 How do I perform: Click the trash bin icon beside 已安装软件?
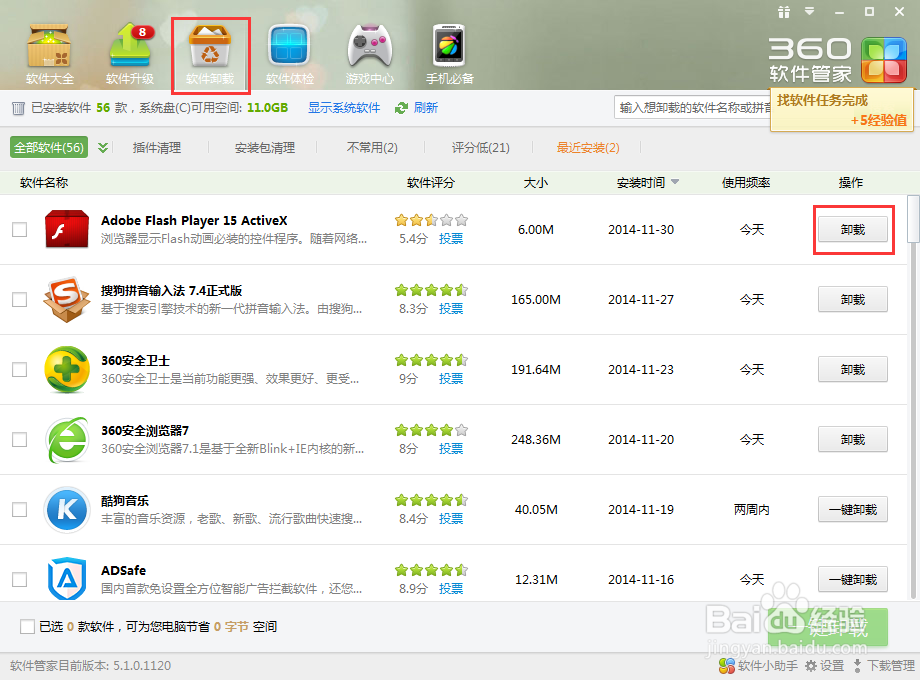(18, 108)
